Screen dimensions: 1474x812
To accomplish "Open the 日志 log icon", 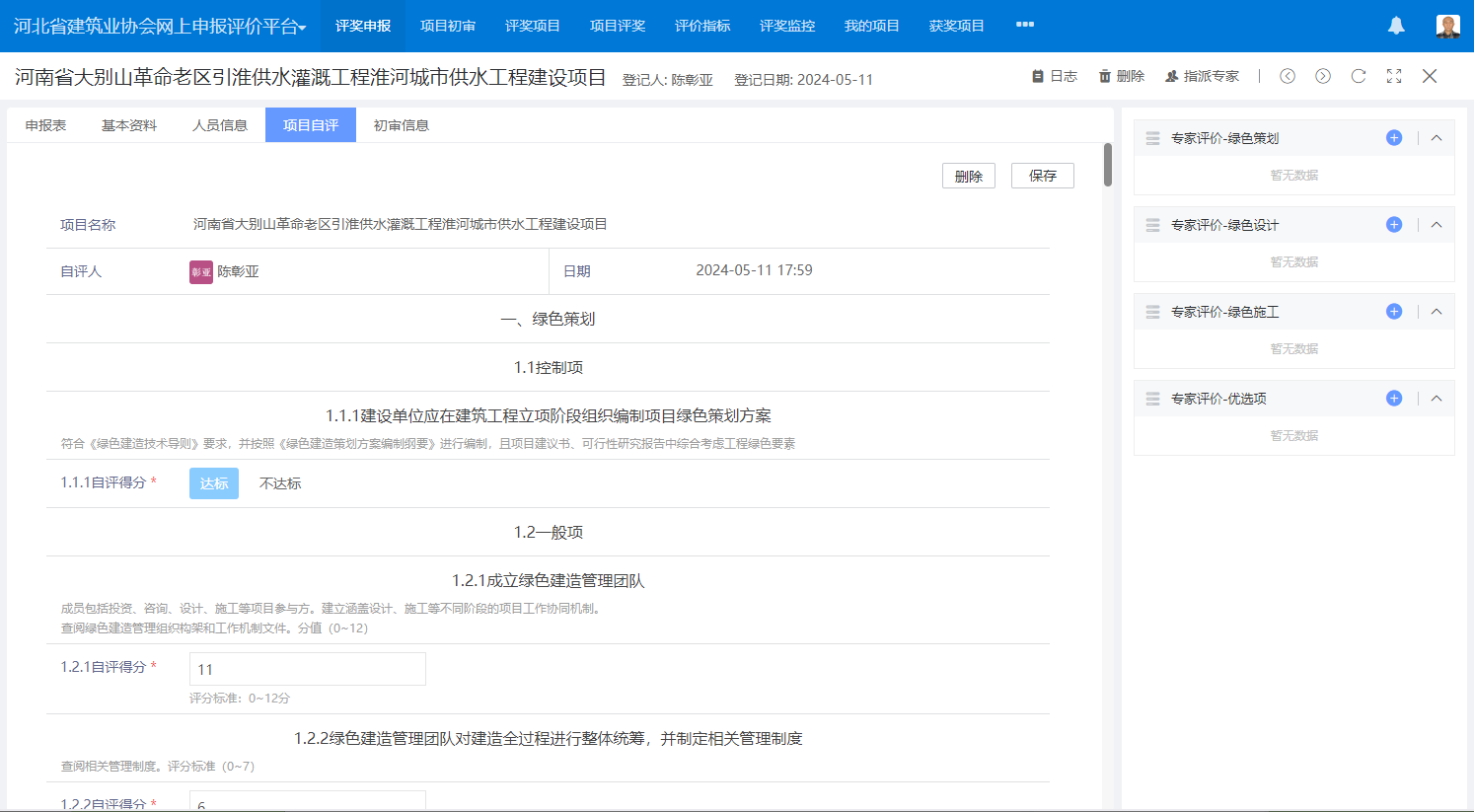I will [1038, 76].
